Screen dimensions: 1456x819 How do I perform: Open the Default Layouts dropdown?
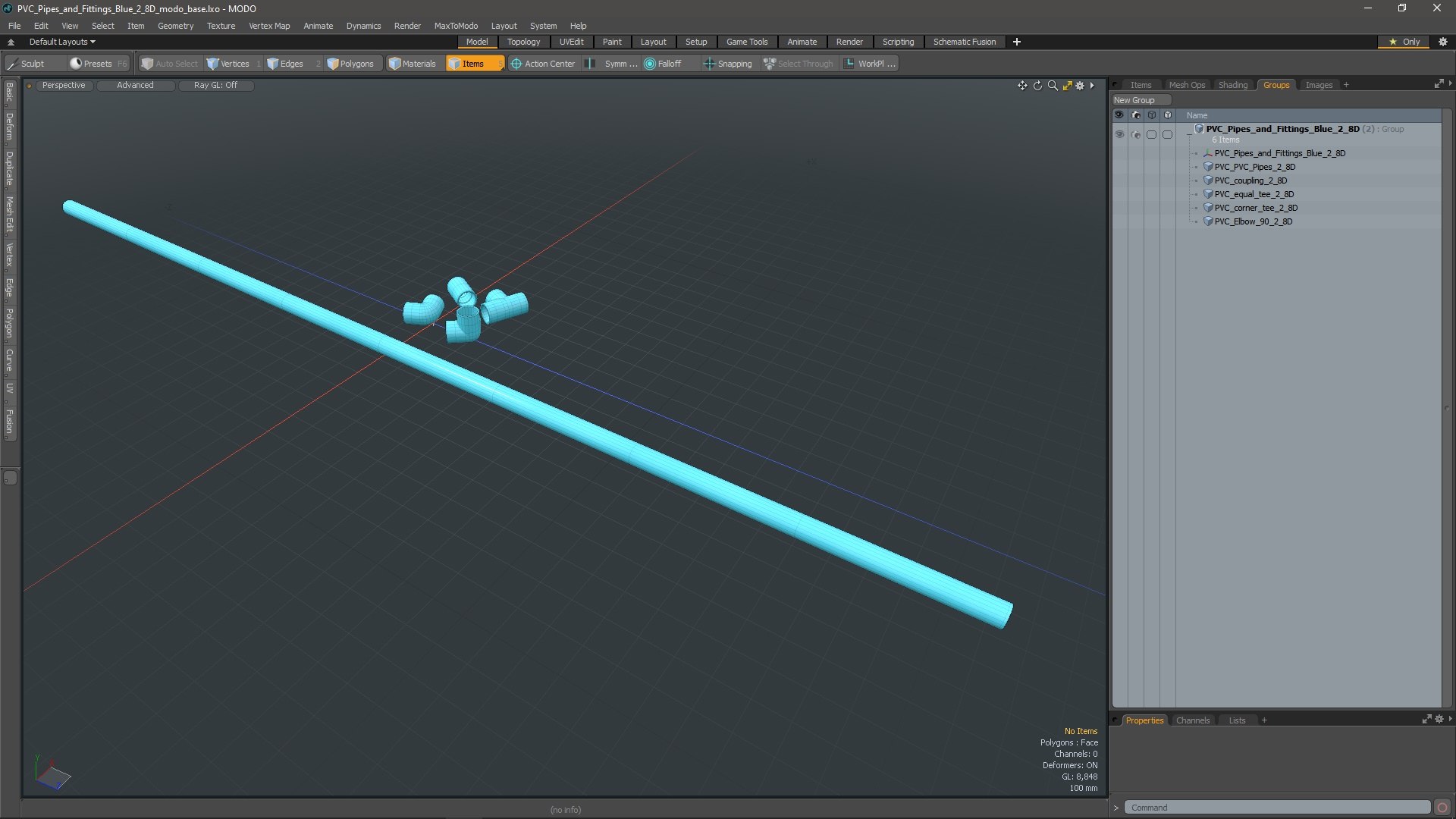(62, 42)
